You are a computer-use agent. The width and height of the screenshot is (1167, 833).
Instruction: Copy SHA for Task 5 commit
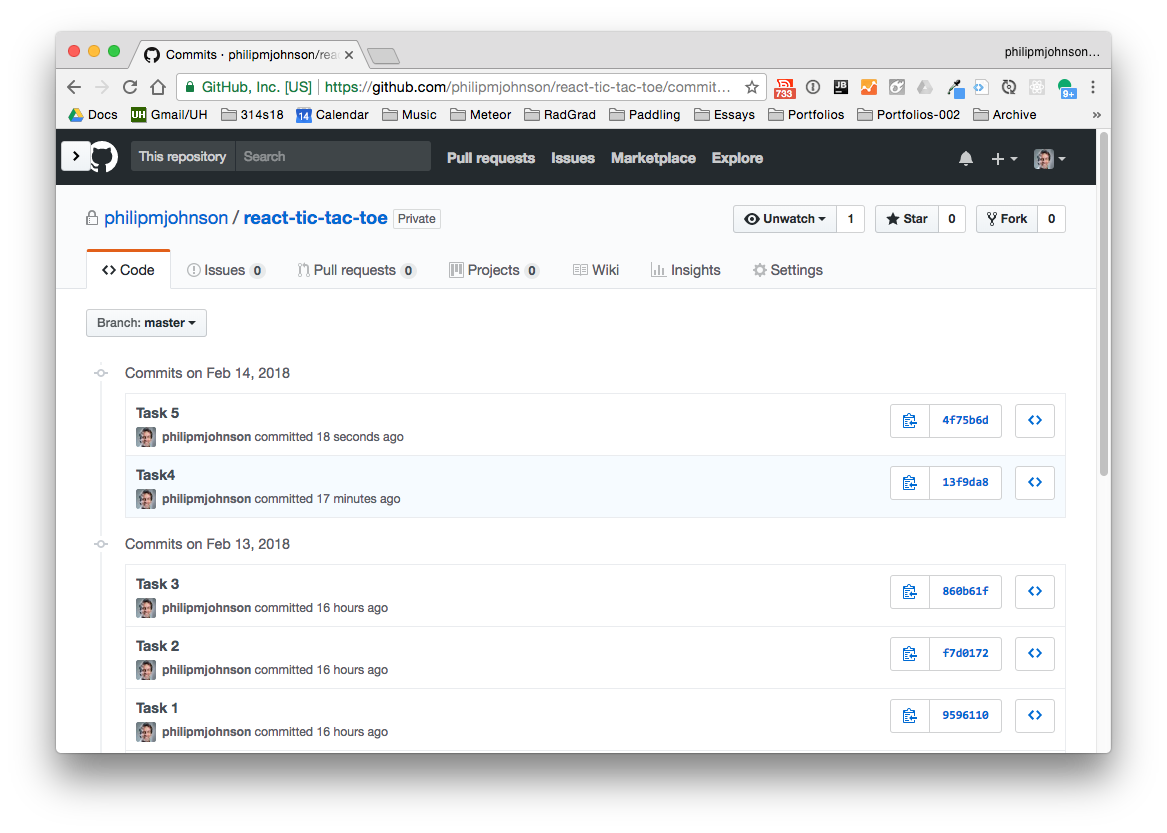[x=909, y=421]
